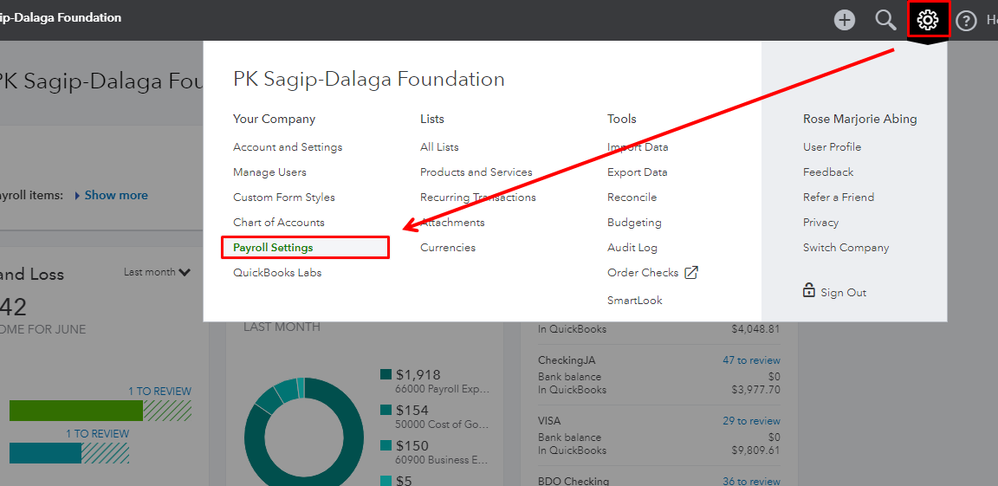The image size is (998, 486).
Task: Click the Order Checks external link icon
Action: (x=691, y=272)
